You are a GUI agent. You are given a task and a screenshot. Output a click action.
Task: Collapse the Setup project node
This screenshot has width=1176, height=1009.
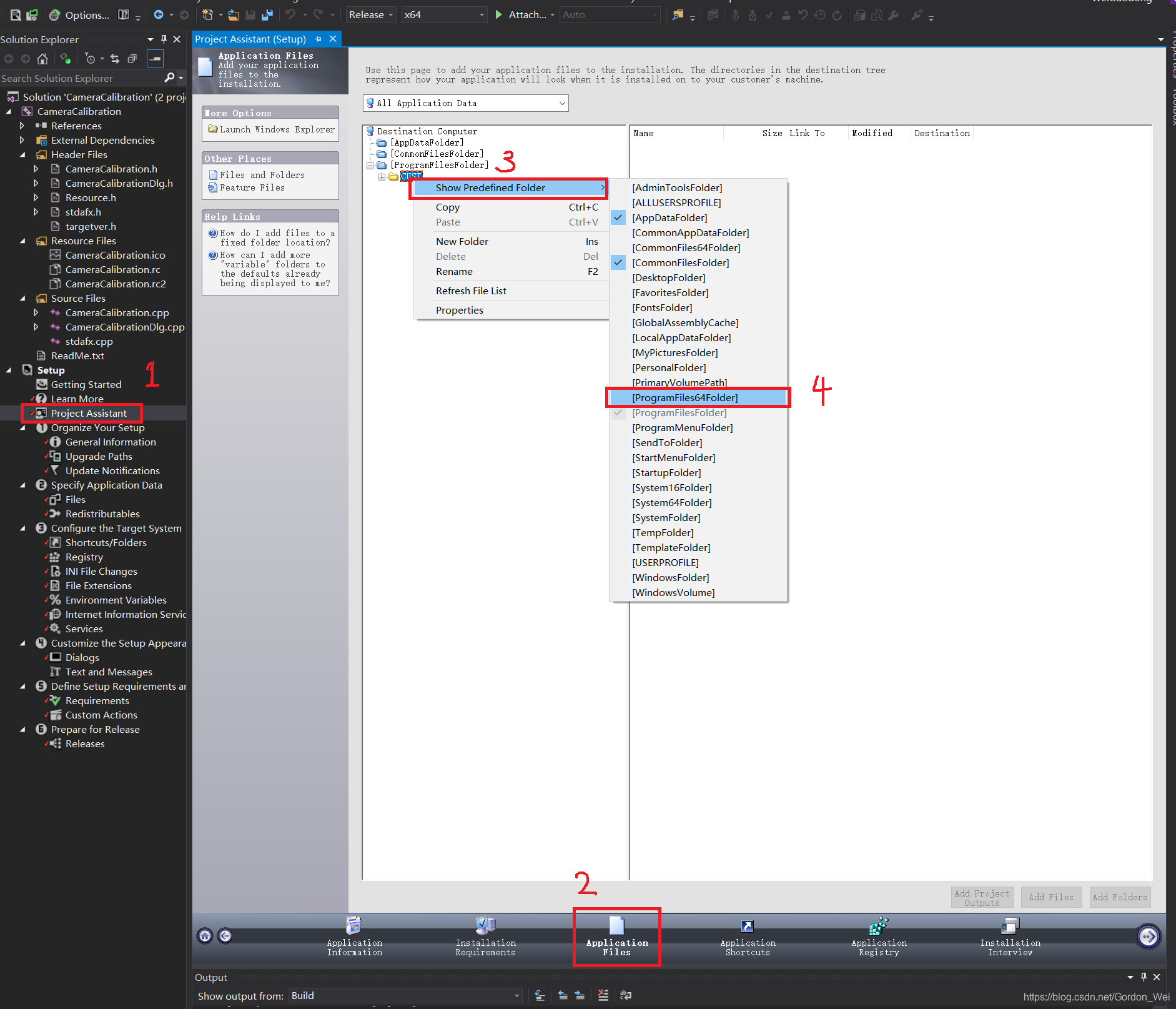(8, 370)
